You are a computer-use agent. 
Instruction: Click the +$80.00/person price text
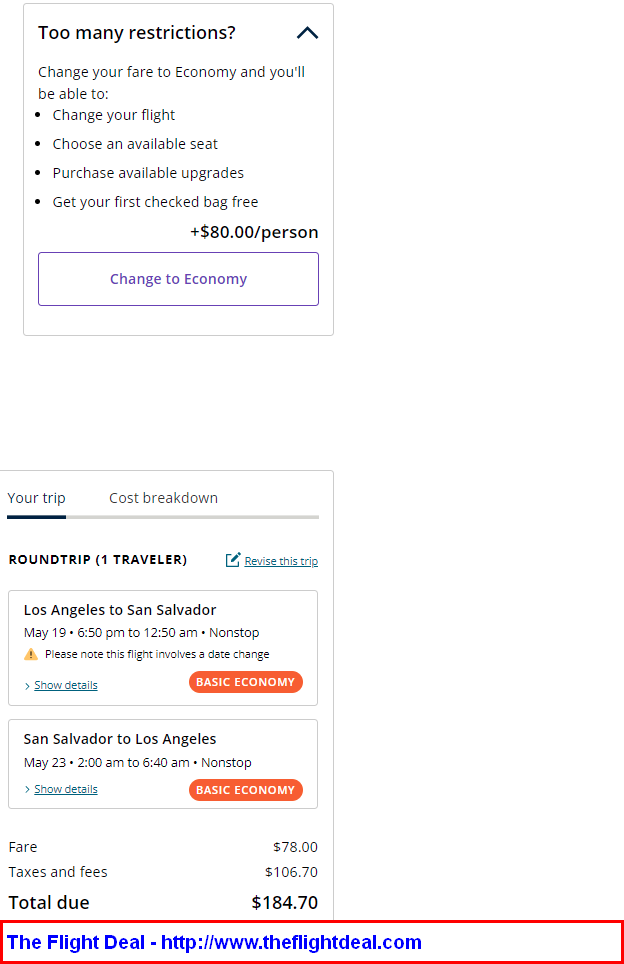[x=254, y=232]
